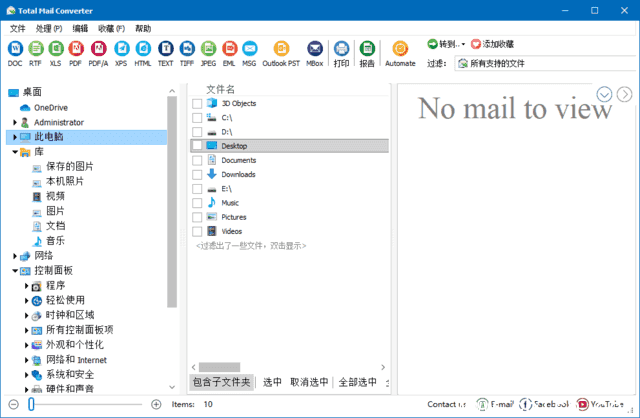Convert to JPEG format
The image size is (640, 418).
pos(208,53)
